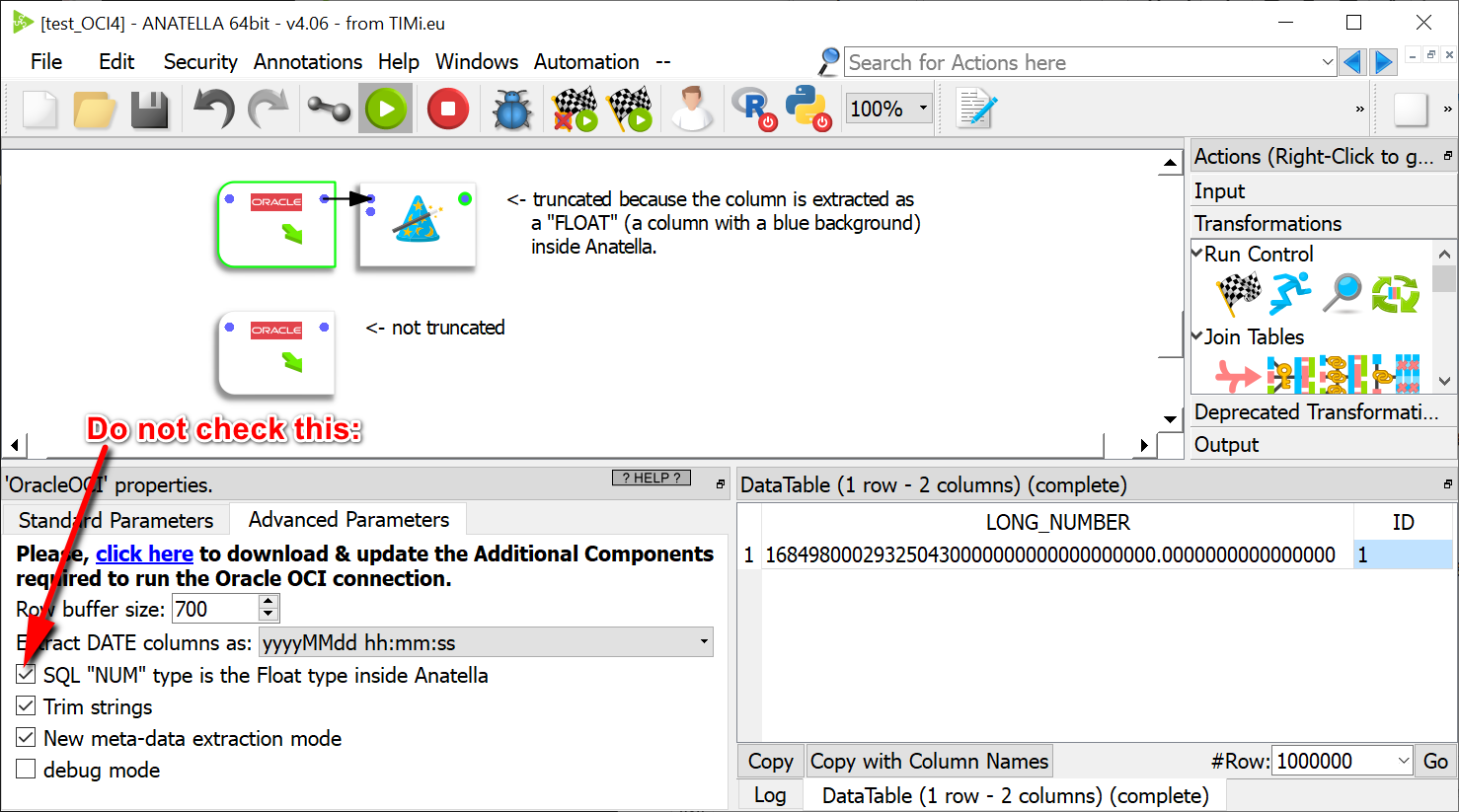Collapse the Run Control section
Image resolution: width=1459 pixels, height=812 pixels.
point(1198,254)
